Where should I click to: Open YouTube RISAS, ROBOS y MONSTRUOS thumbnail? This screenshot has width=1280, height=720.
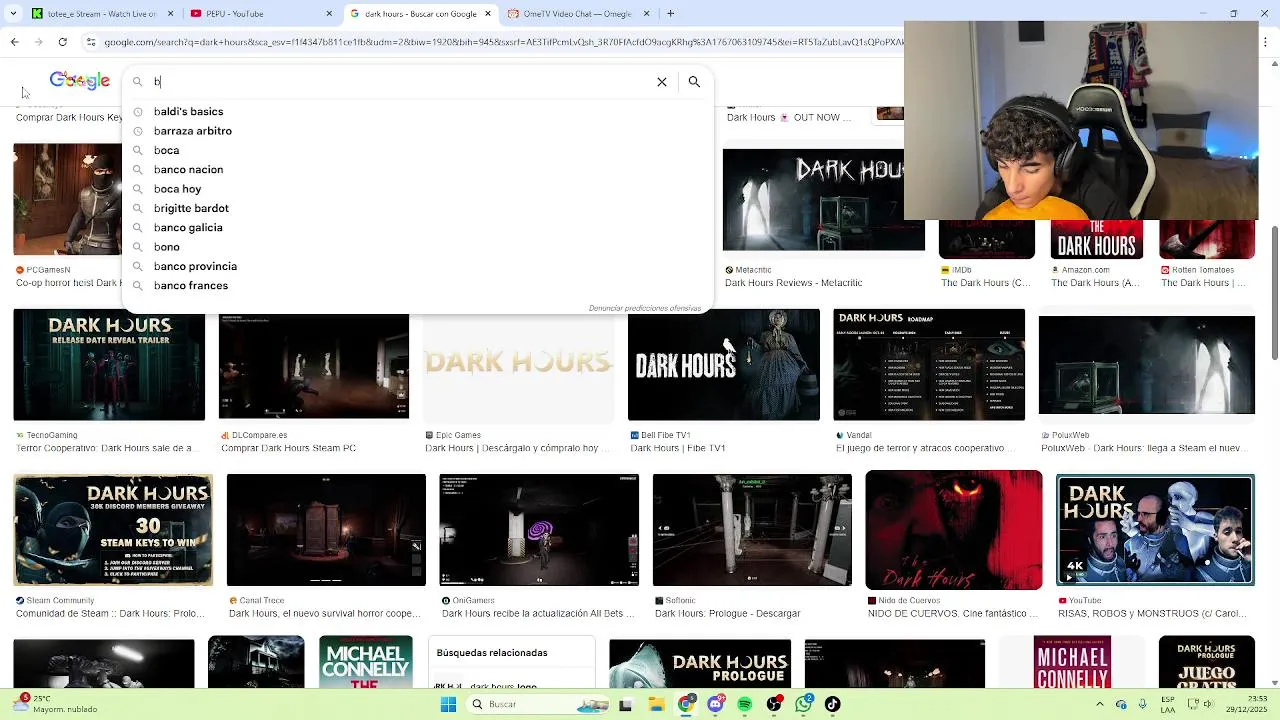coord(1155,530)
